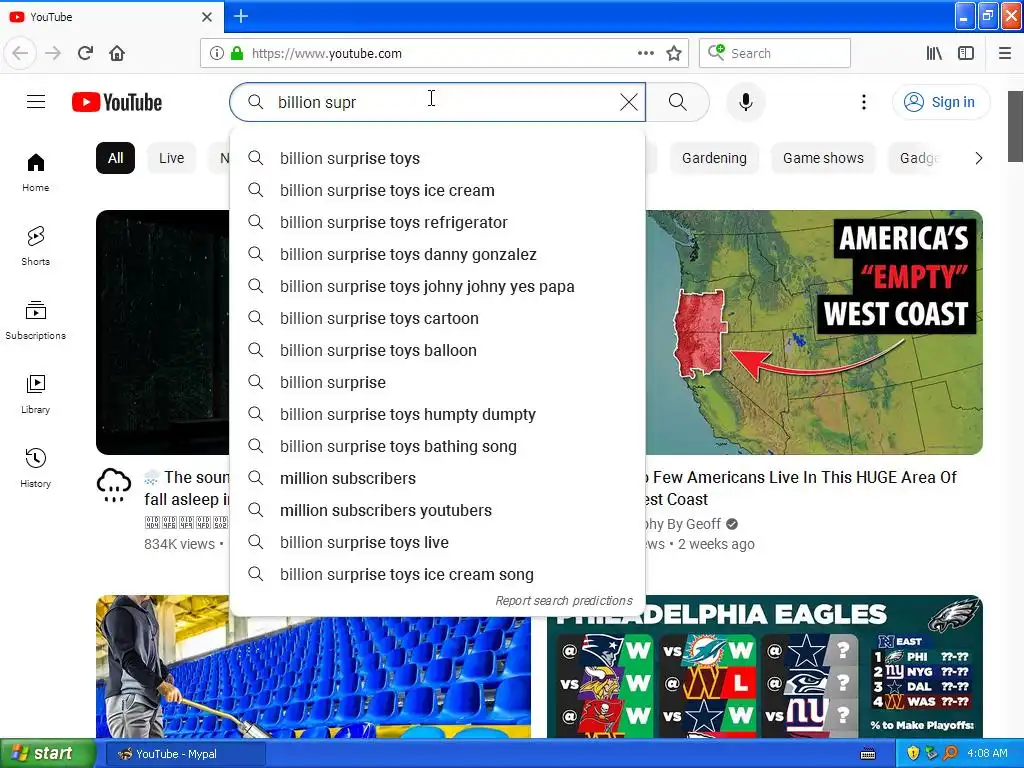Choose suggestion 'billion surprise toys'

click(x=438, y=158)
